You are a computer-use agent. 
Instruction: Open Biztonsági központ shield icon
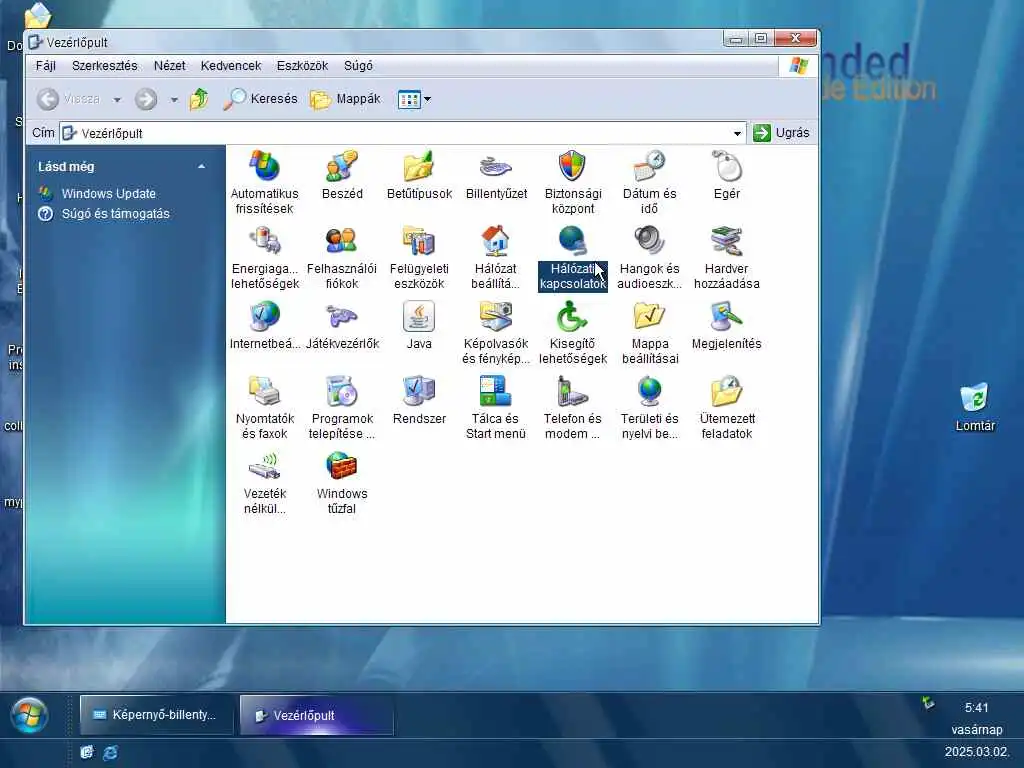pyautogui.click(x=573, y=182)
